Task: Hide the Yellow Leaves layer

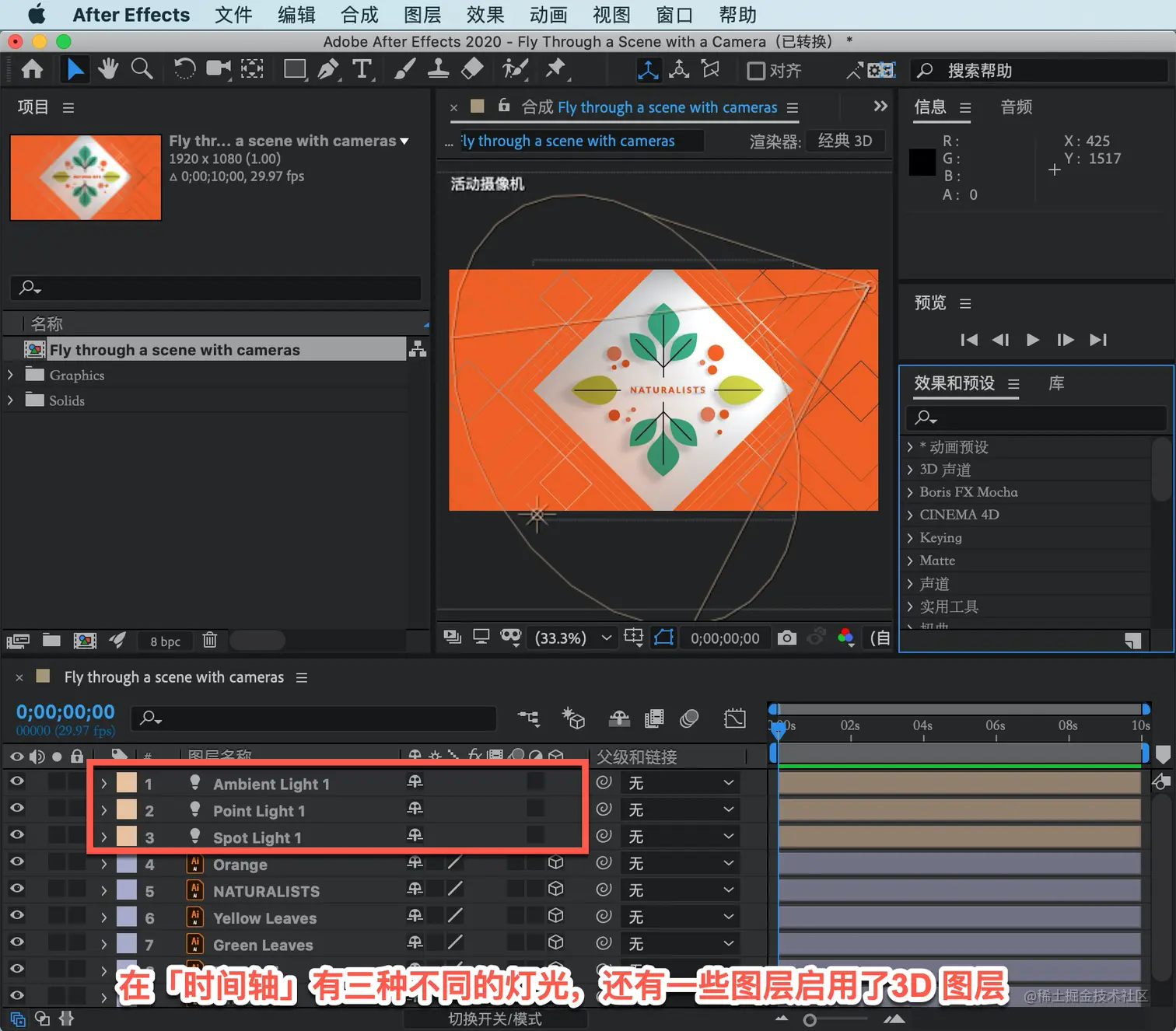Action: [x=16, y=915]
